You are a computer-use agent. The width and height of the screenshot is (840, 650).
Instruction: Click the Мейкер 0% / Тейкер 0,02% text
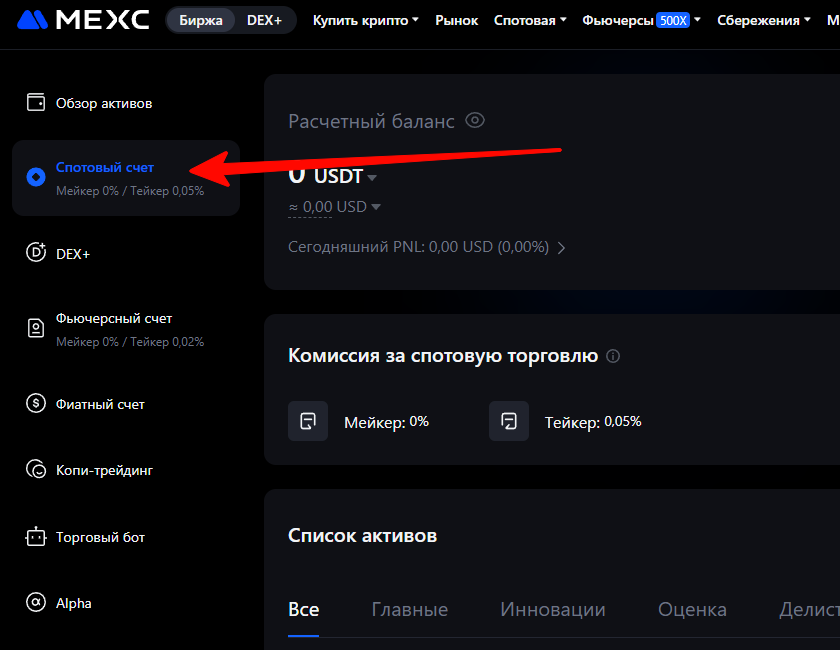pos(130,342)
